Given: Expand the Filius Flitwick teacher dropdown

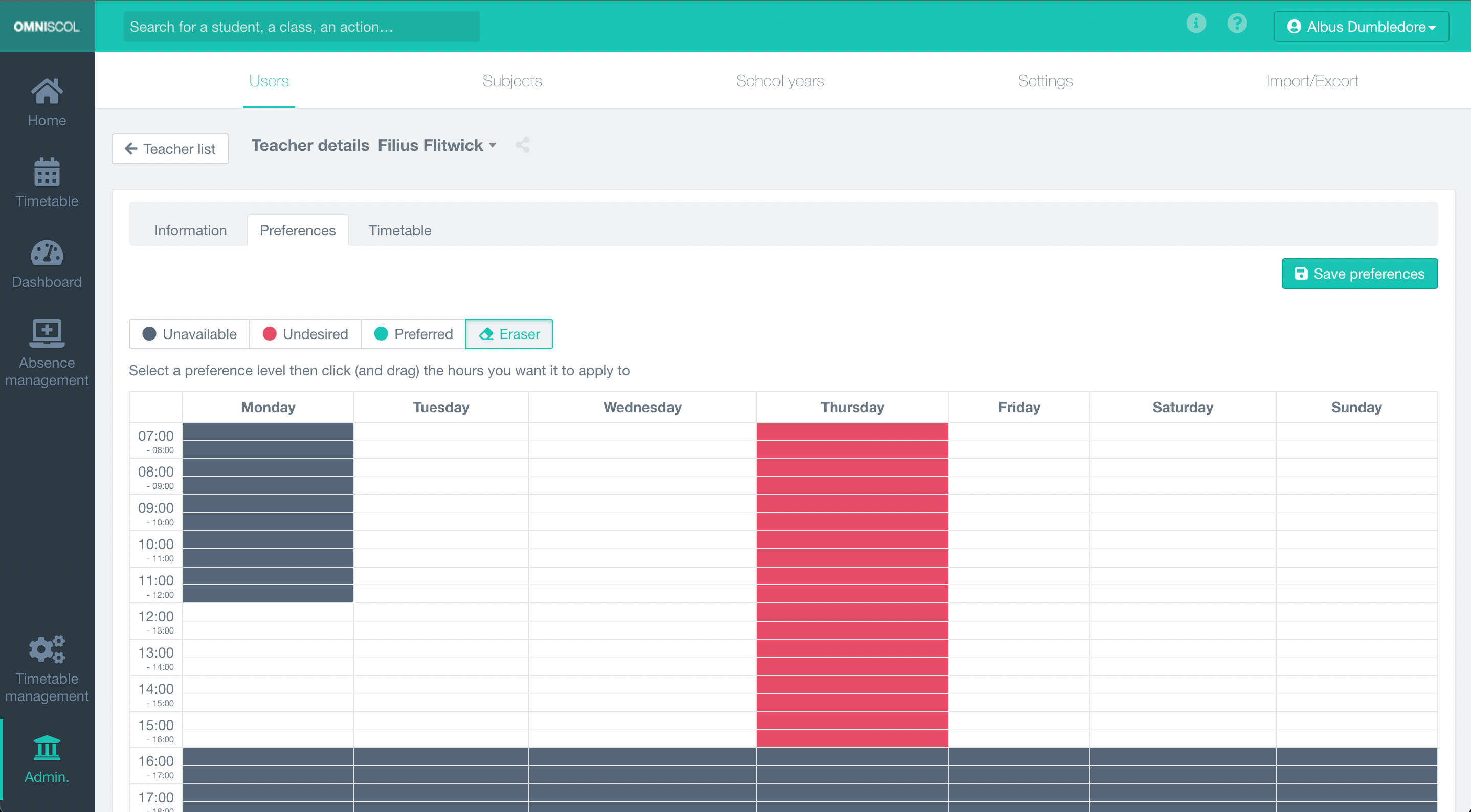Looking at the screenshot, I should 492,145.
